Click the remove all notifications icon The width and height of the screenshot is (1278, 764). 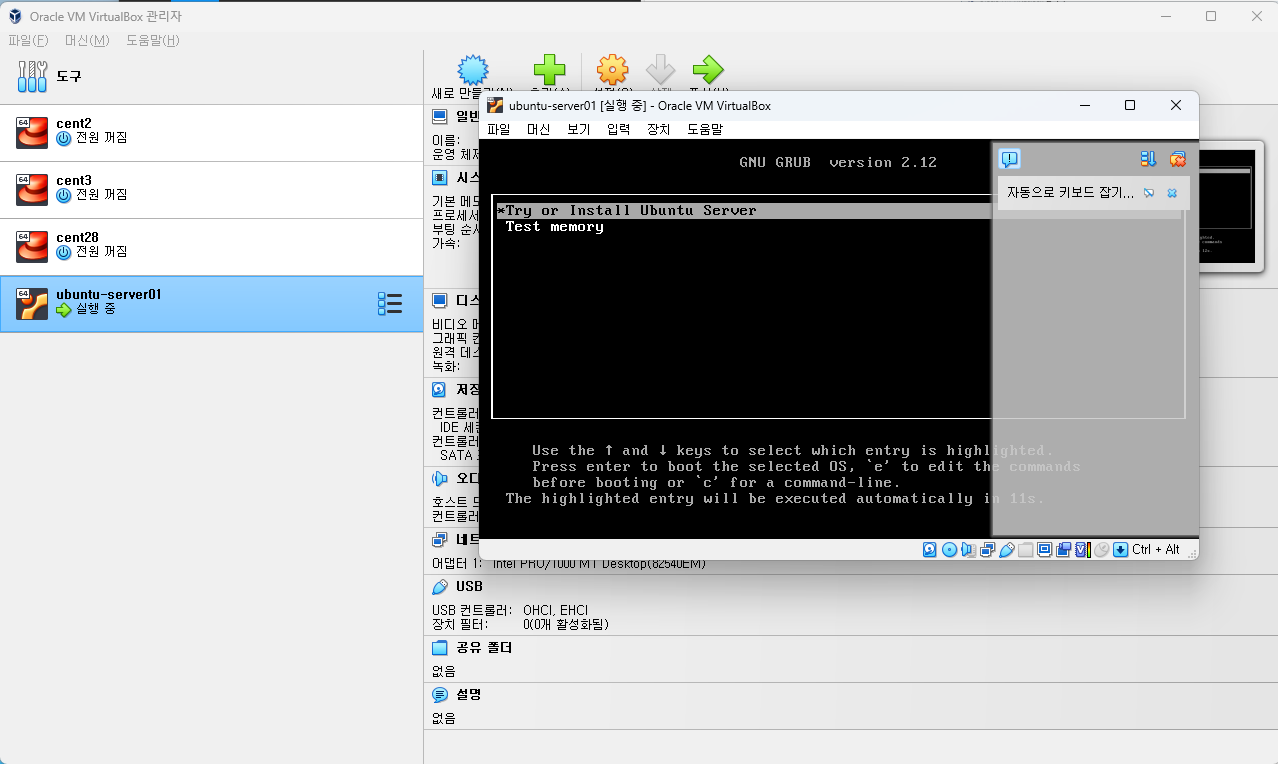[1177, 159]
